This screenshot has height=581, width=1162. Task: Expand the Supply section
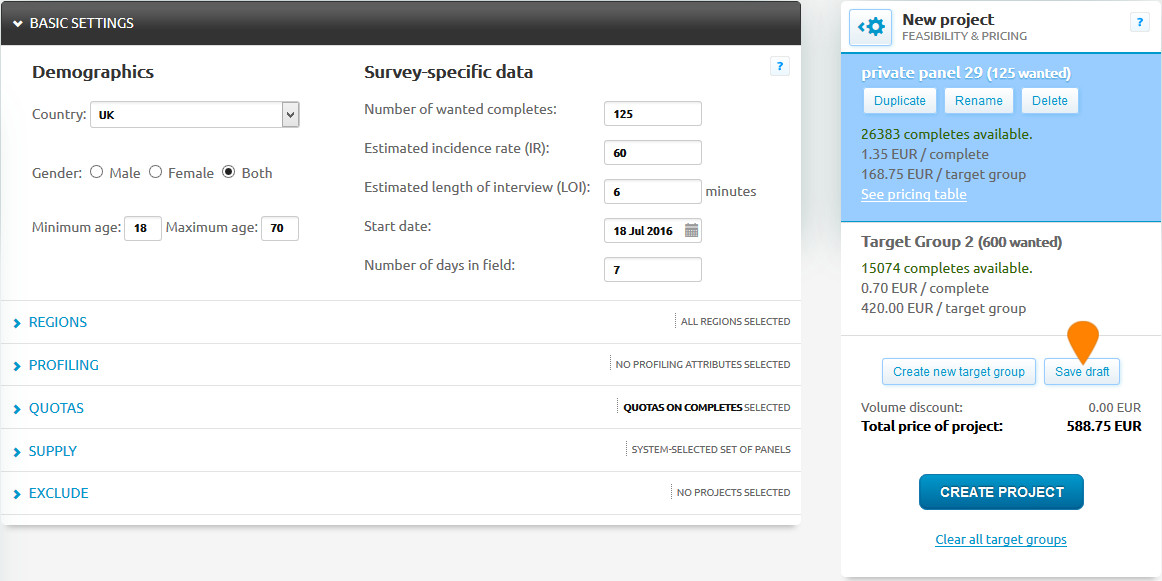tap(52, 451)
